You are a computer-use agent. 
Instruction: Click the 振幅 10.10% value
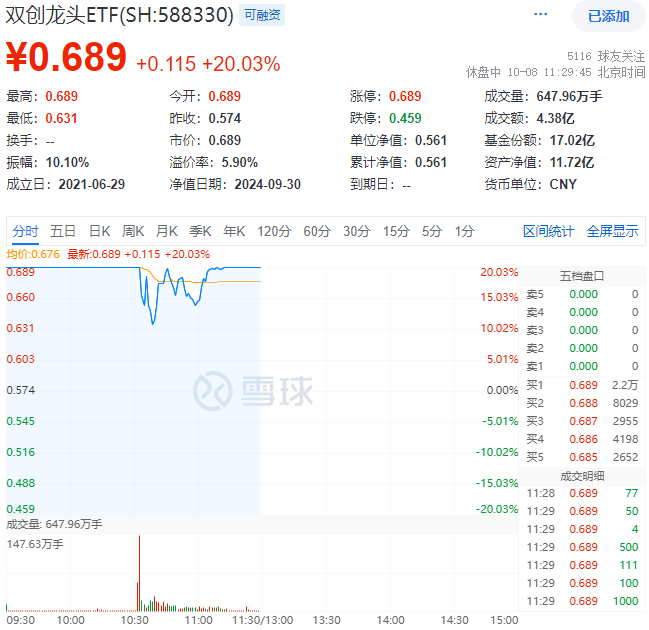[x=67, y=162]
